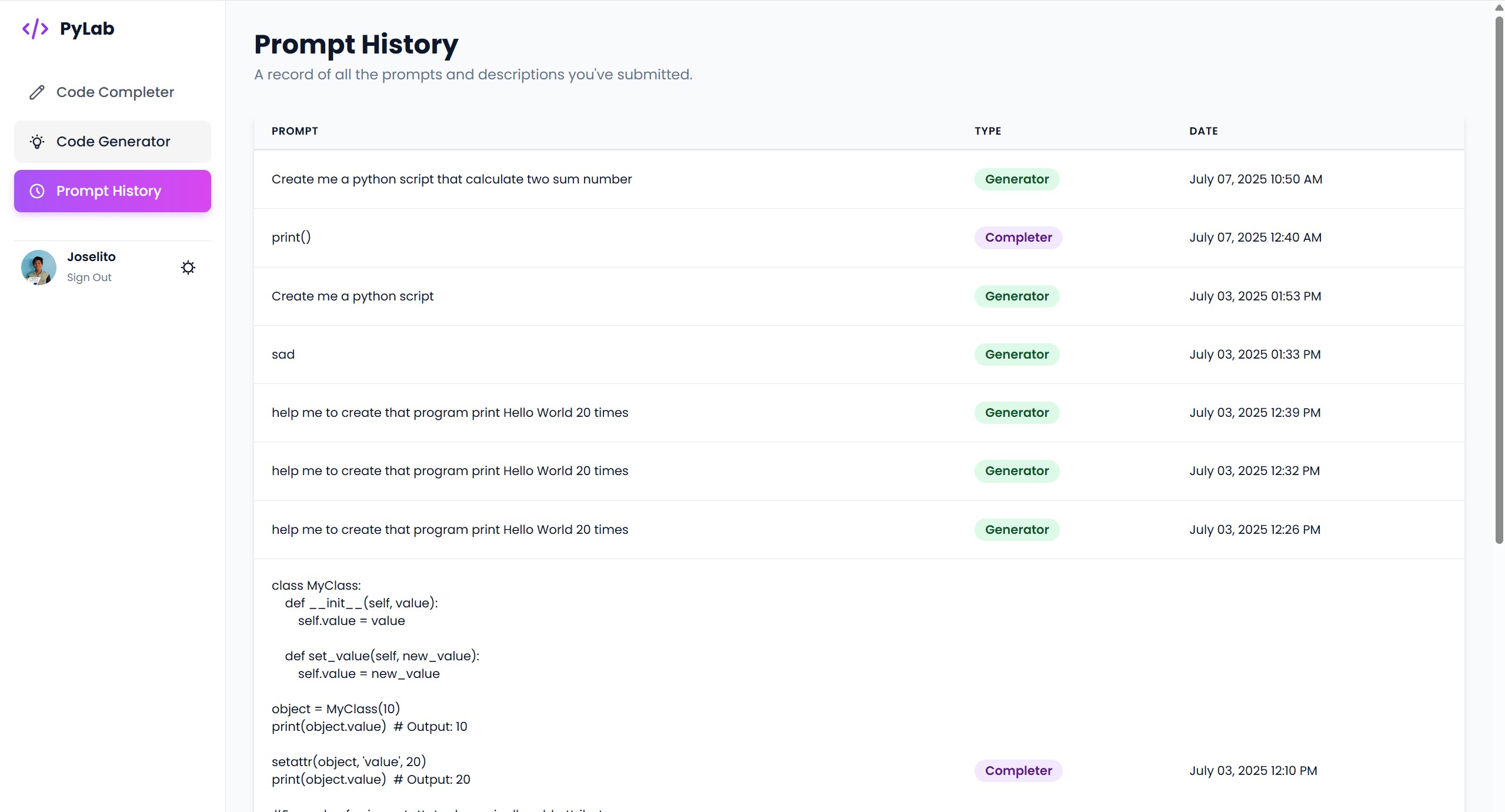Viewport: 1505px width, 812px height.
Task: Click the PROMPT column header
Action: point(295,131)
